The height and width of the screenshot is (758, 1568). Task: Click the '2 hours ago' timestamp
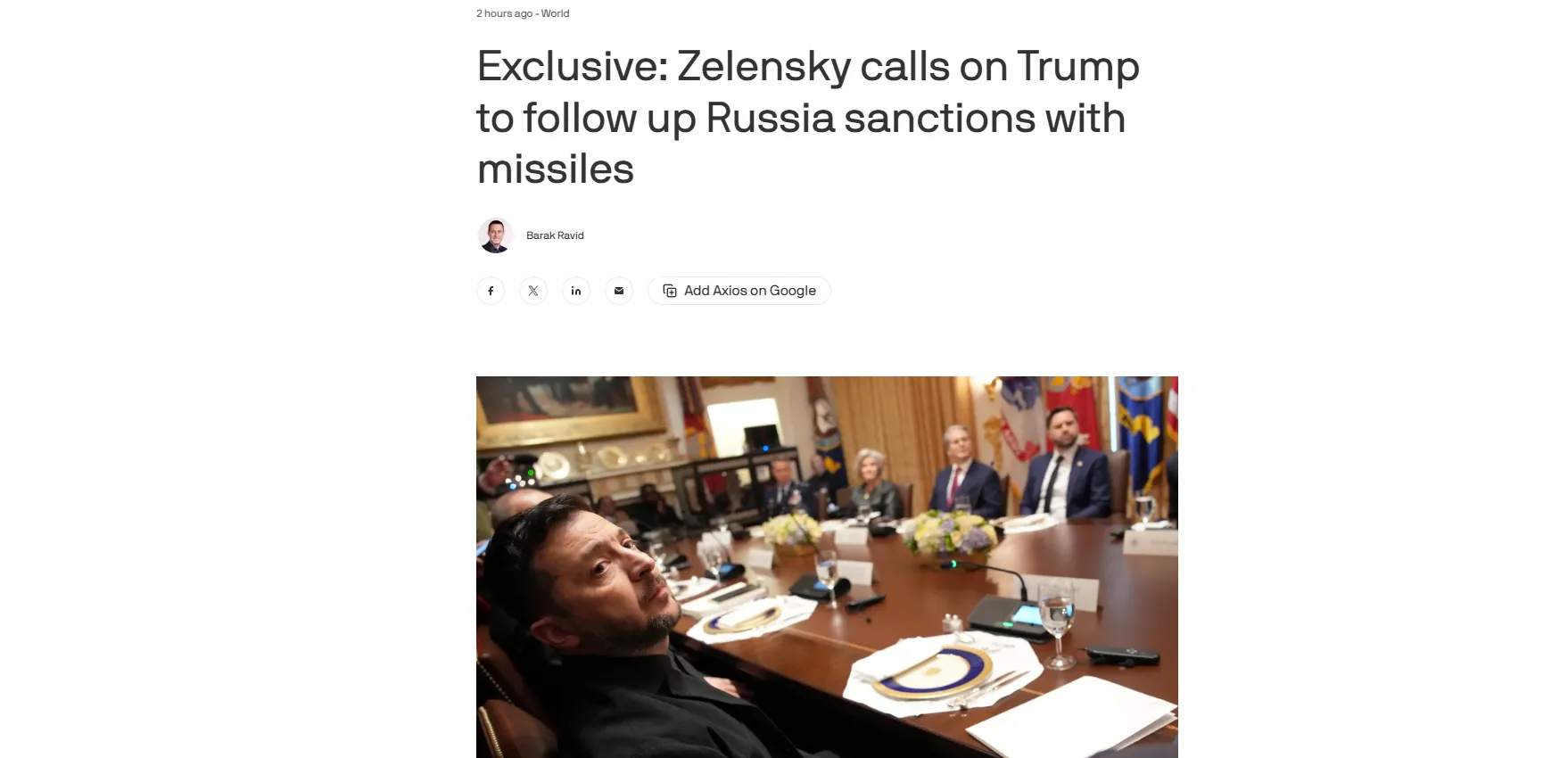click(504, 13)
